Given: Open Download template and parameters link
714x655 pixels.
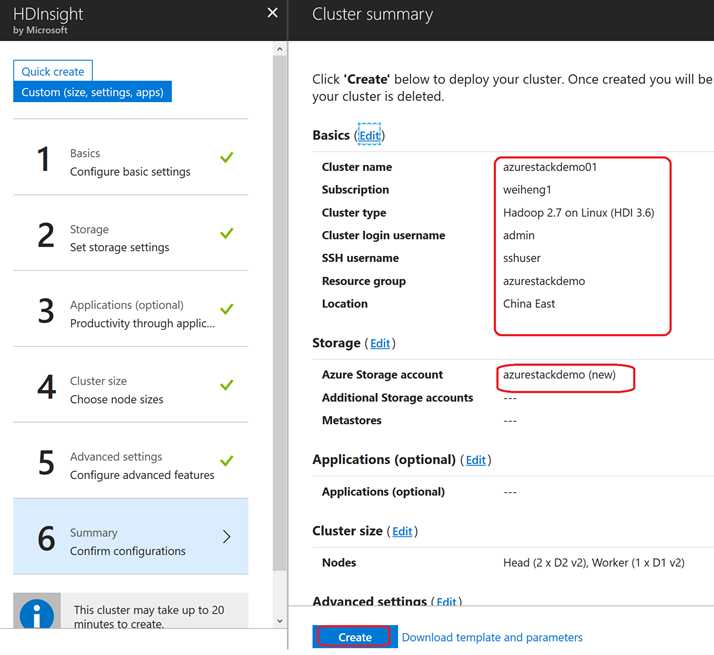Looking at the screenshot, I should click(492, 637).
